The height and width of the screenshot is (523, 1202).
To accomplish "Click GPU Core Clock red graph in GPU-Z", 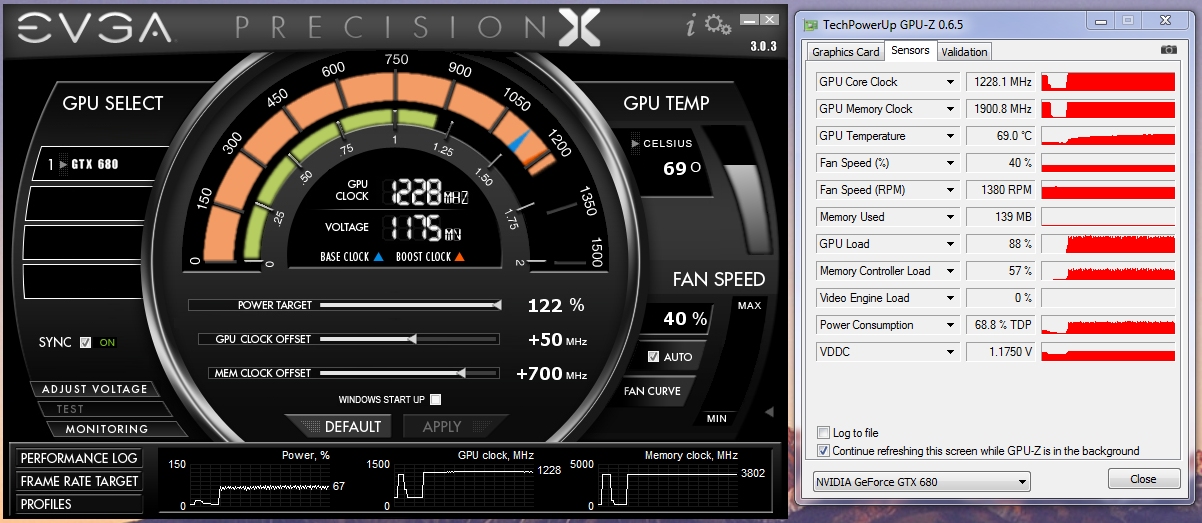I will [1108, 82].
